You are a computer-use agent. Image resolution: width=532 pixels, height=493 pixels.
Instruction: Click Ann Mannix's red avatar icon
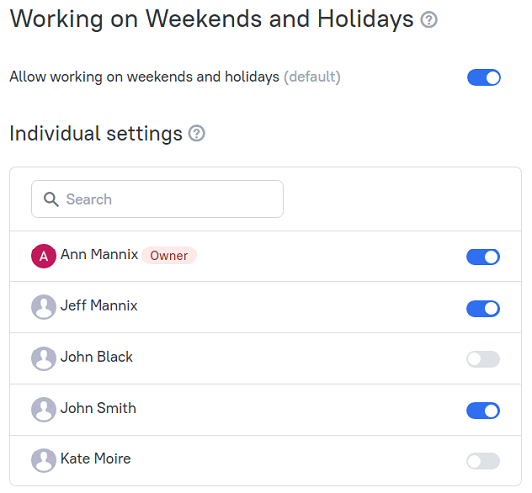pyautogui.click(x=43, y=256)
